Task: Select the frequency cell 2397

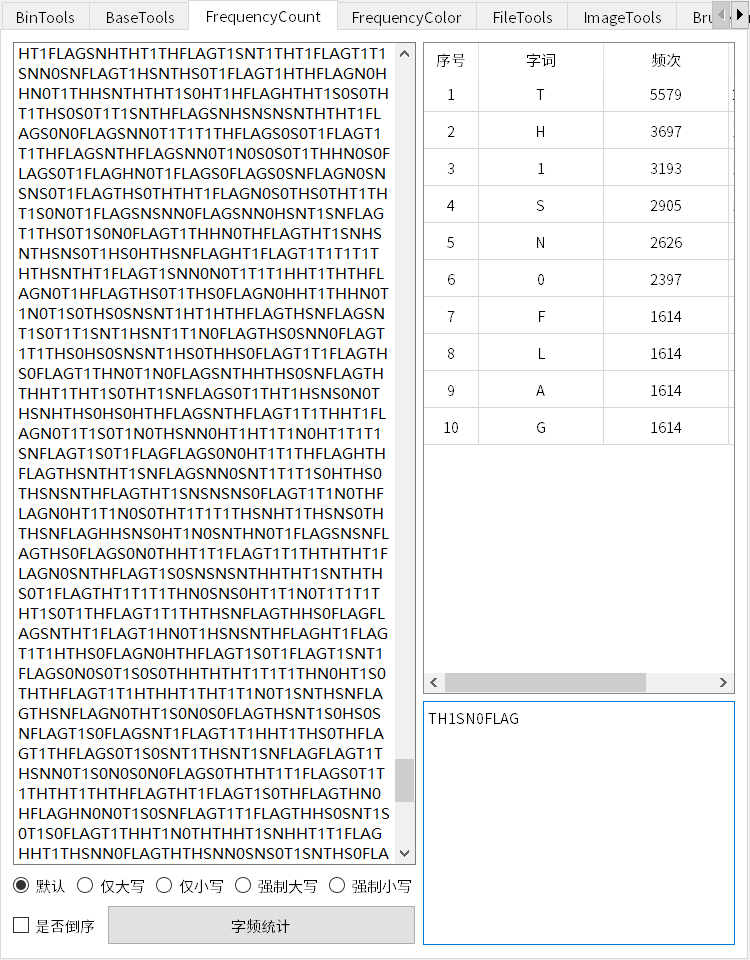Action: [x=666, y=279]
